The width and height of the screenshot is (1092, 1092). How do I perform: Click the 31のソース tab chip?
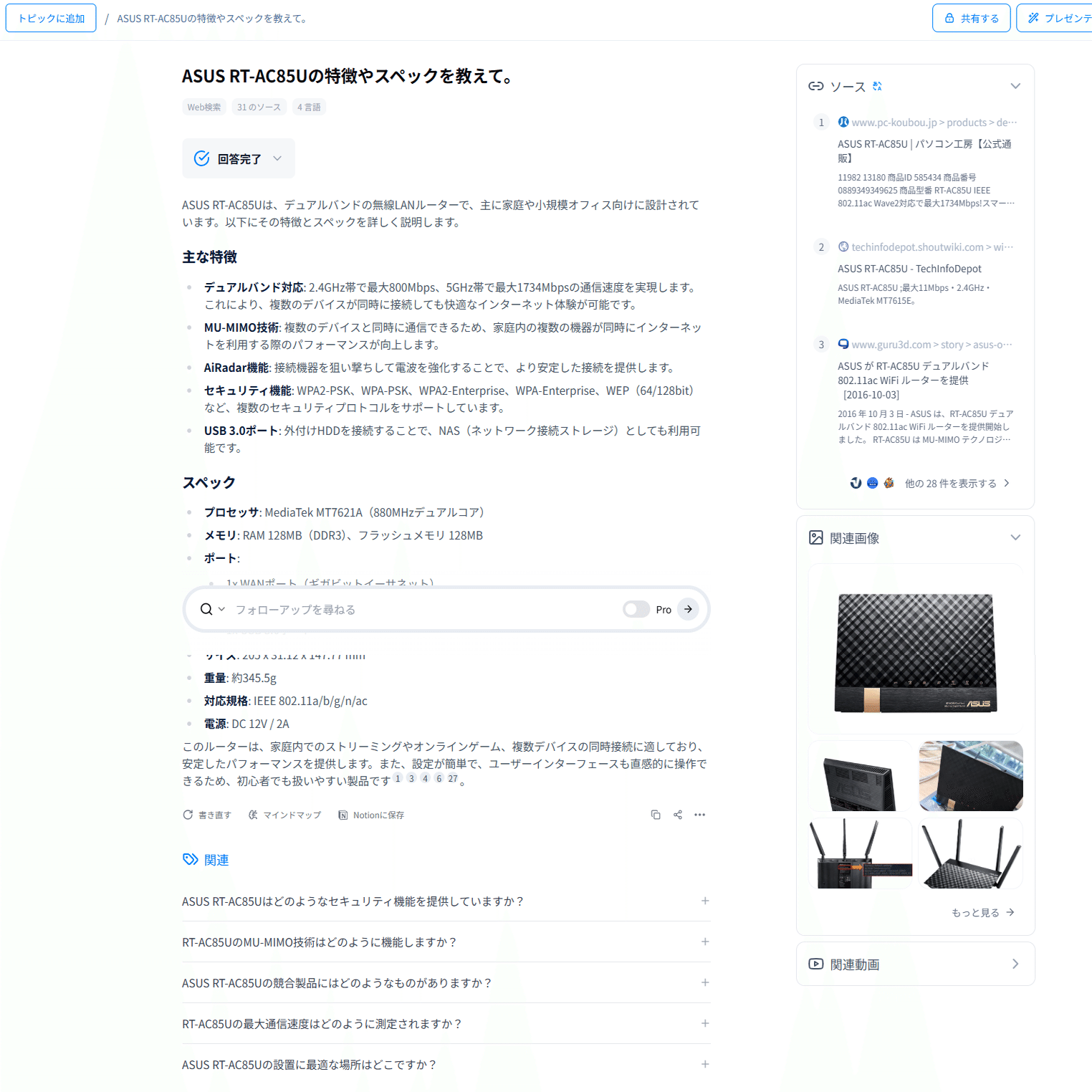(258, 107)
